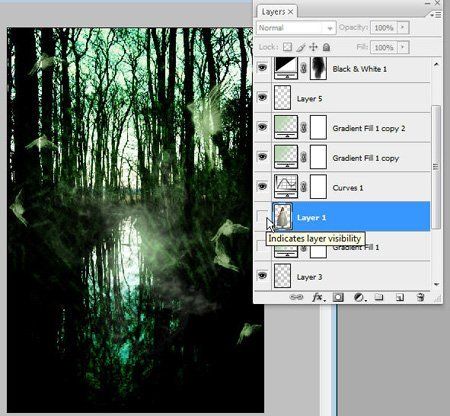Click the layers list scroll up arrow
The image size is (450, 416).
[x=436, y=64]
